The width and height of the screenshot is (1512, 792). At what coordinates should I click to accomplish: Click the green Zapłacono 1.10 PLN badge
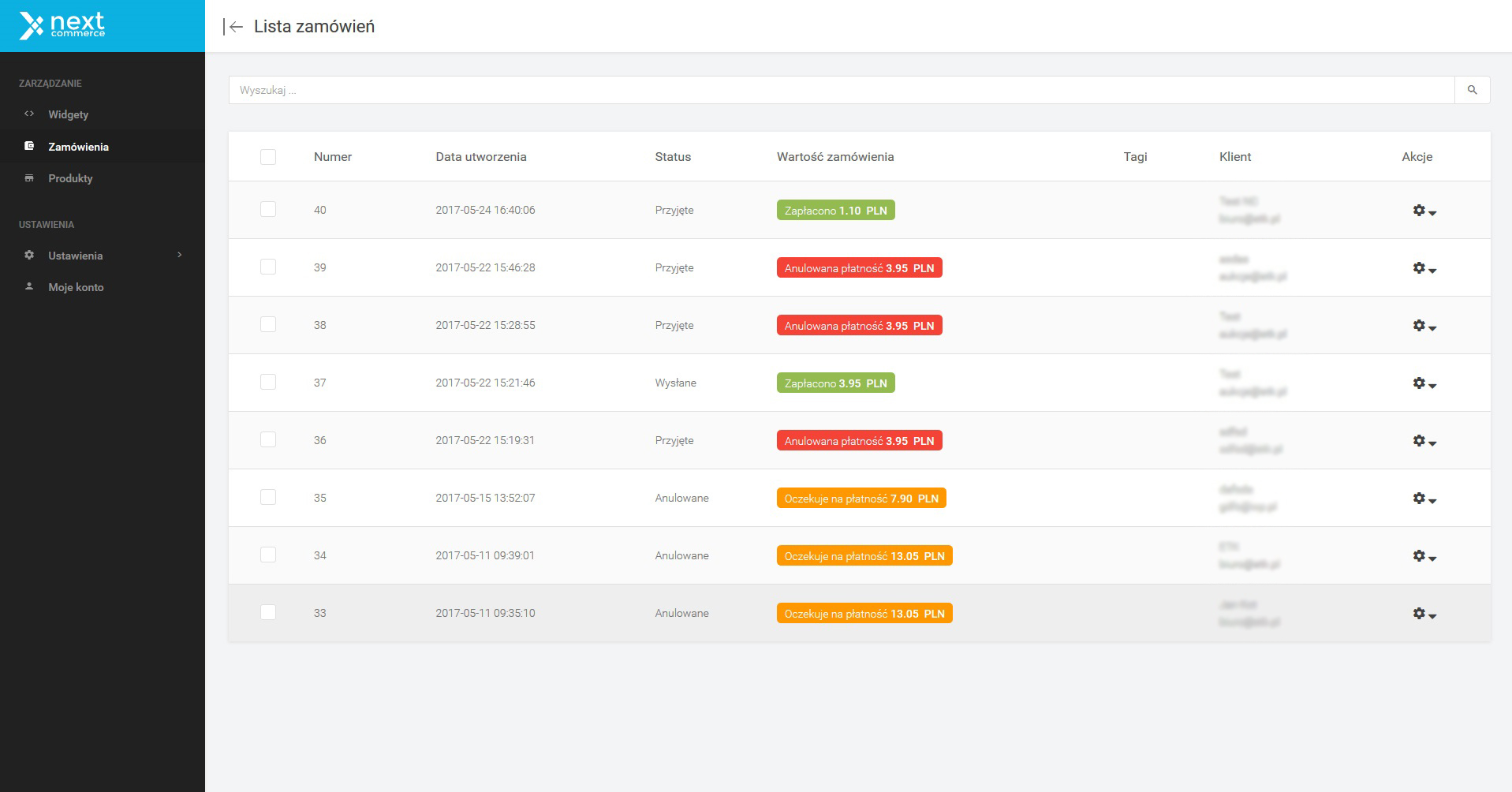point(835,211)
